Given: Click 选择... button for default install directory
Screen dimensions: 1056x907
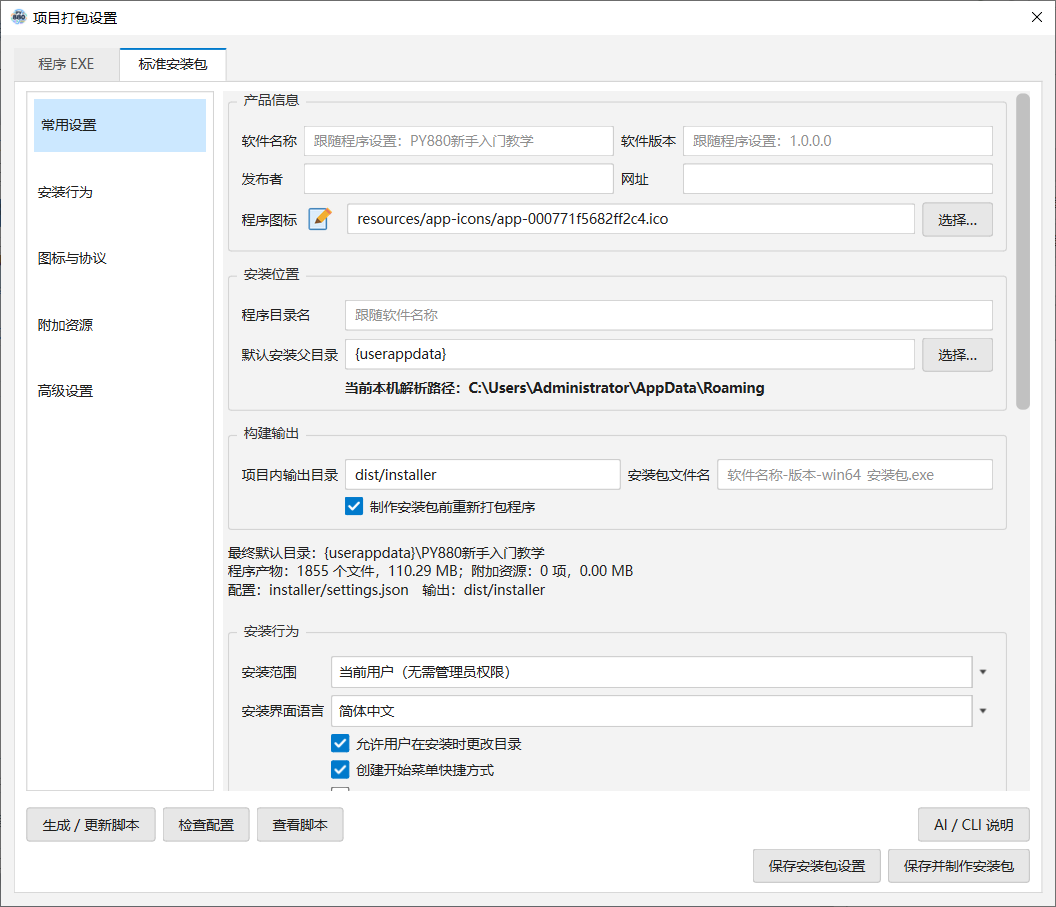Looking at the screenshot, I should (957, 355).
